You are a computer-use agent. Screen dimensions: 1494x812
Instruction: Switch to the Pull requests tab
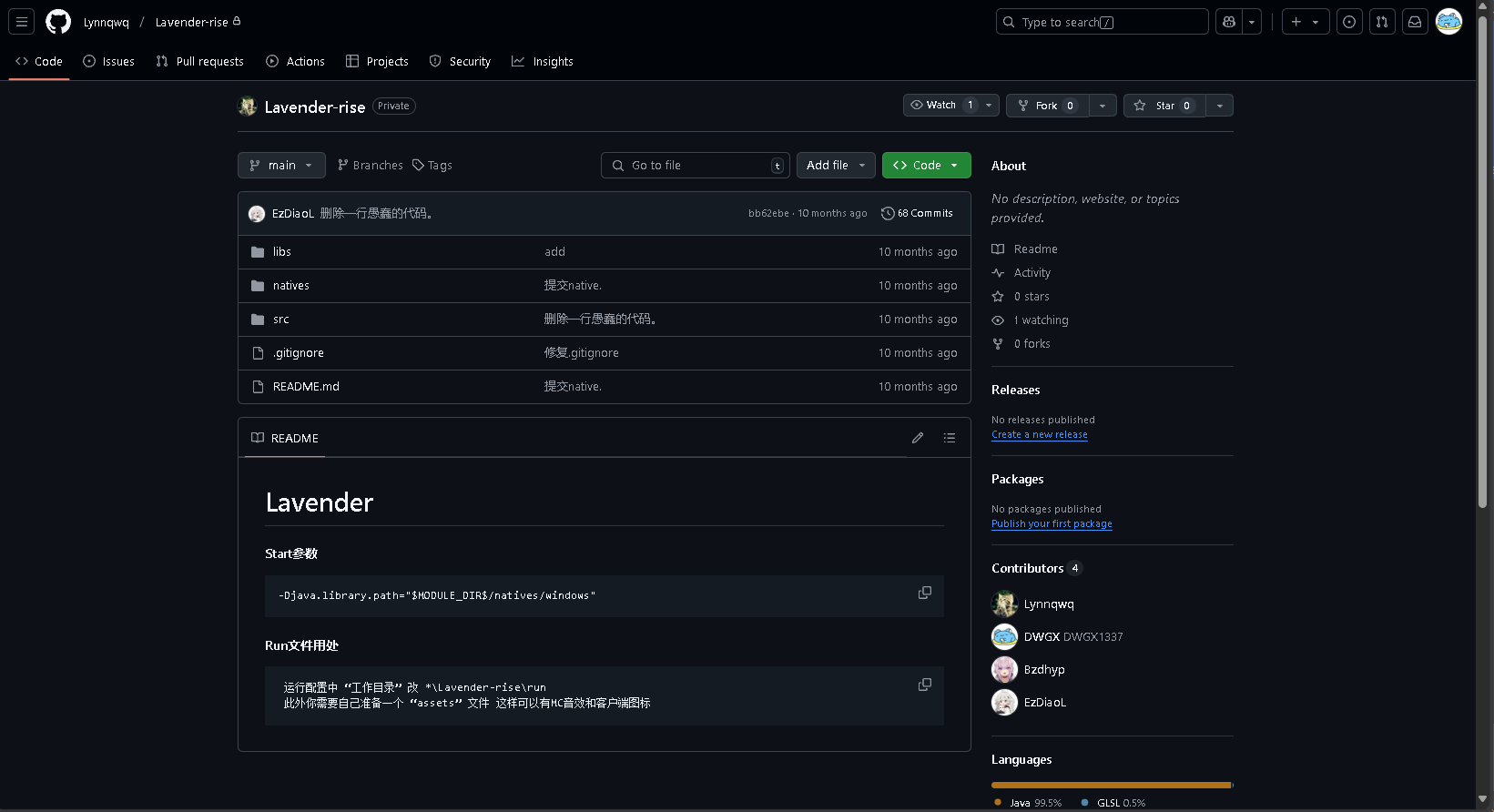pyautogui.click(x=200, y=61)
